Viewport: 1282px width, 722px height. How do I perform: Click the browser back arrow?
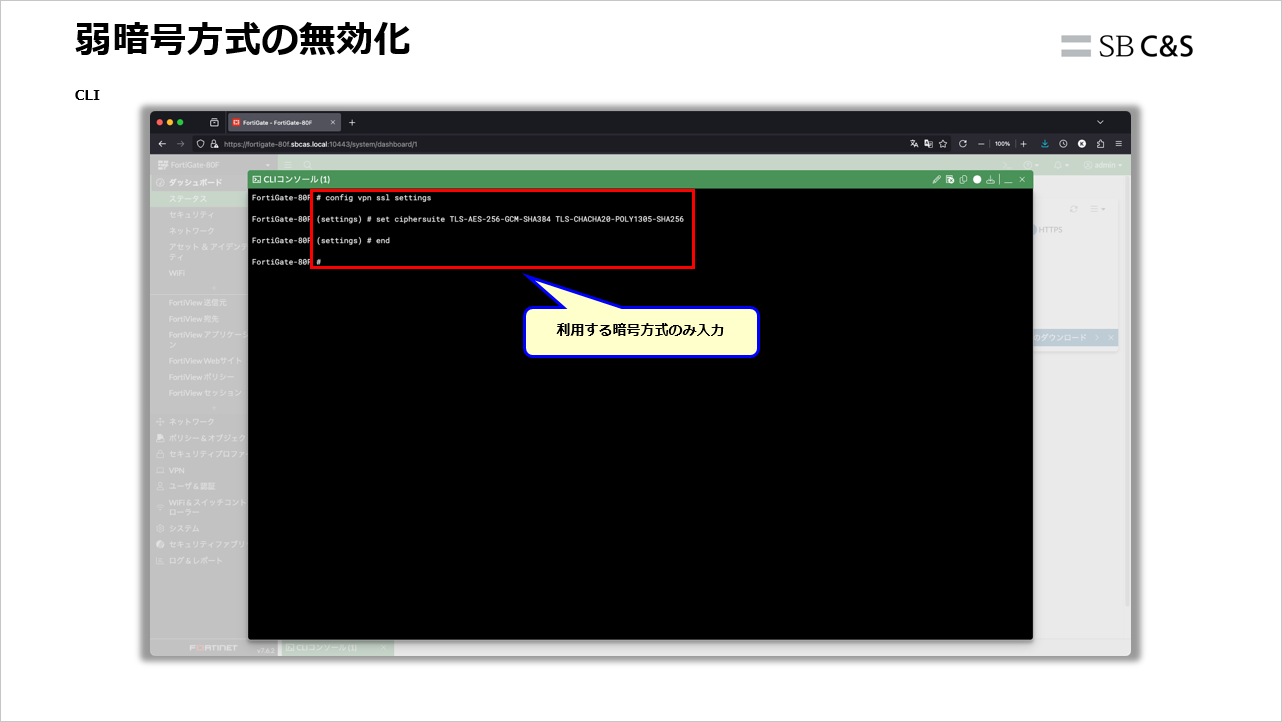(x=163, y=143)
